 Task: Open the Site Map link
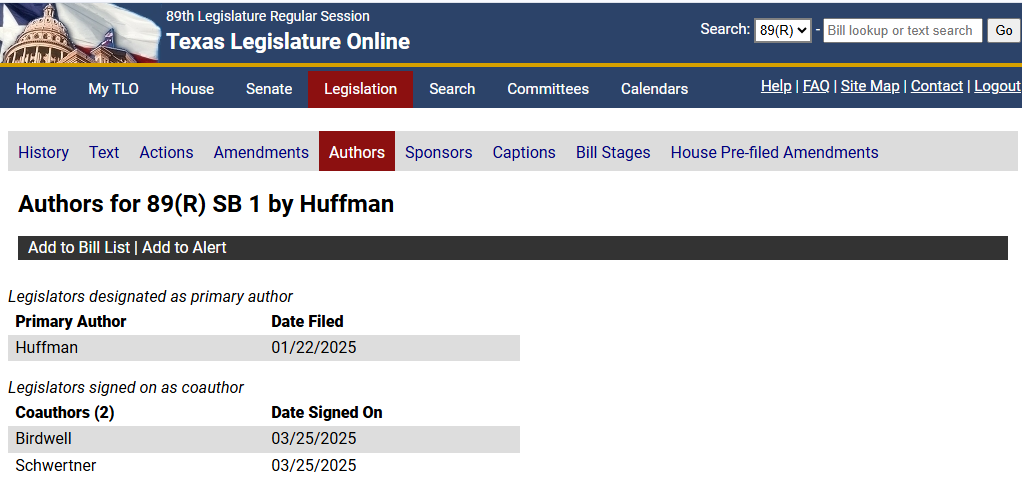pyautogui.click(x=870, y=86)
